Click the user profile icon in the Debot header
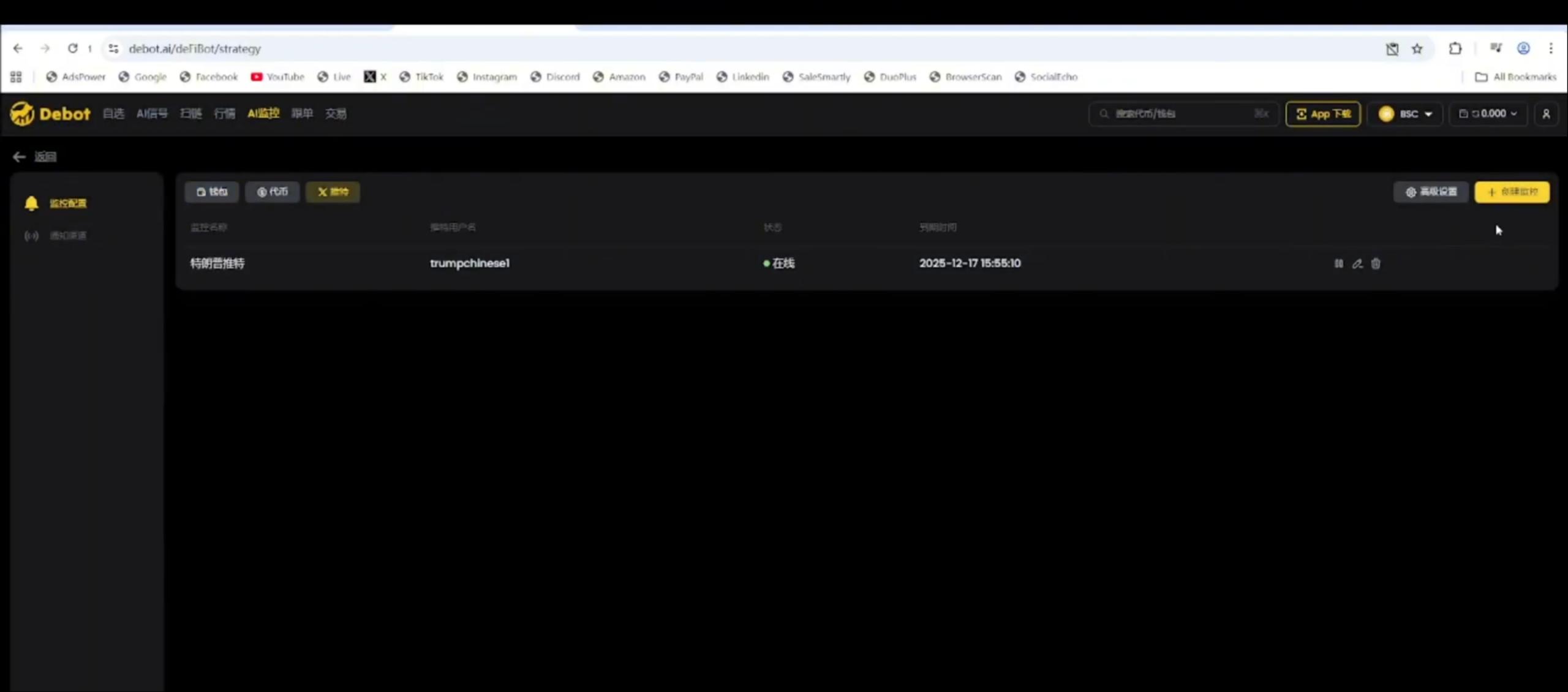The width and height of the screenshot is (1568, 692). (x=1546, y=114)
